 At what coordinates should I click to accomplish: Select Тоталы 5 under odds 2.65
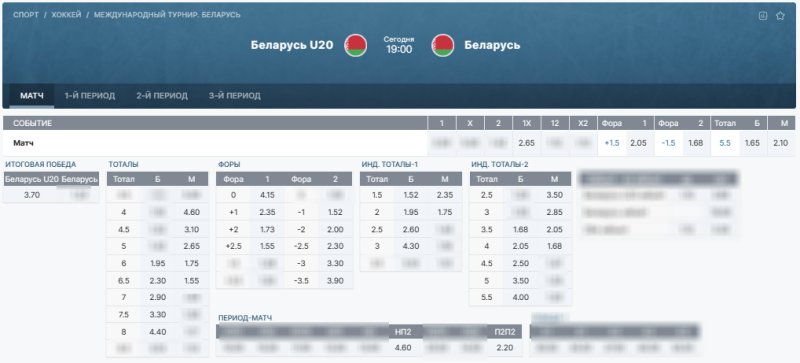pos(191,247)
